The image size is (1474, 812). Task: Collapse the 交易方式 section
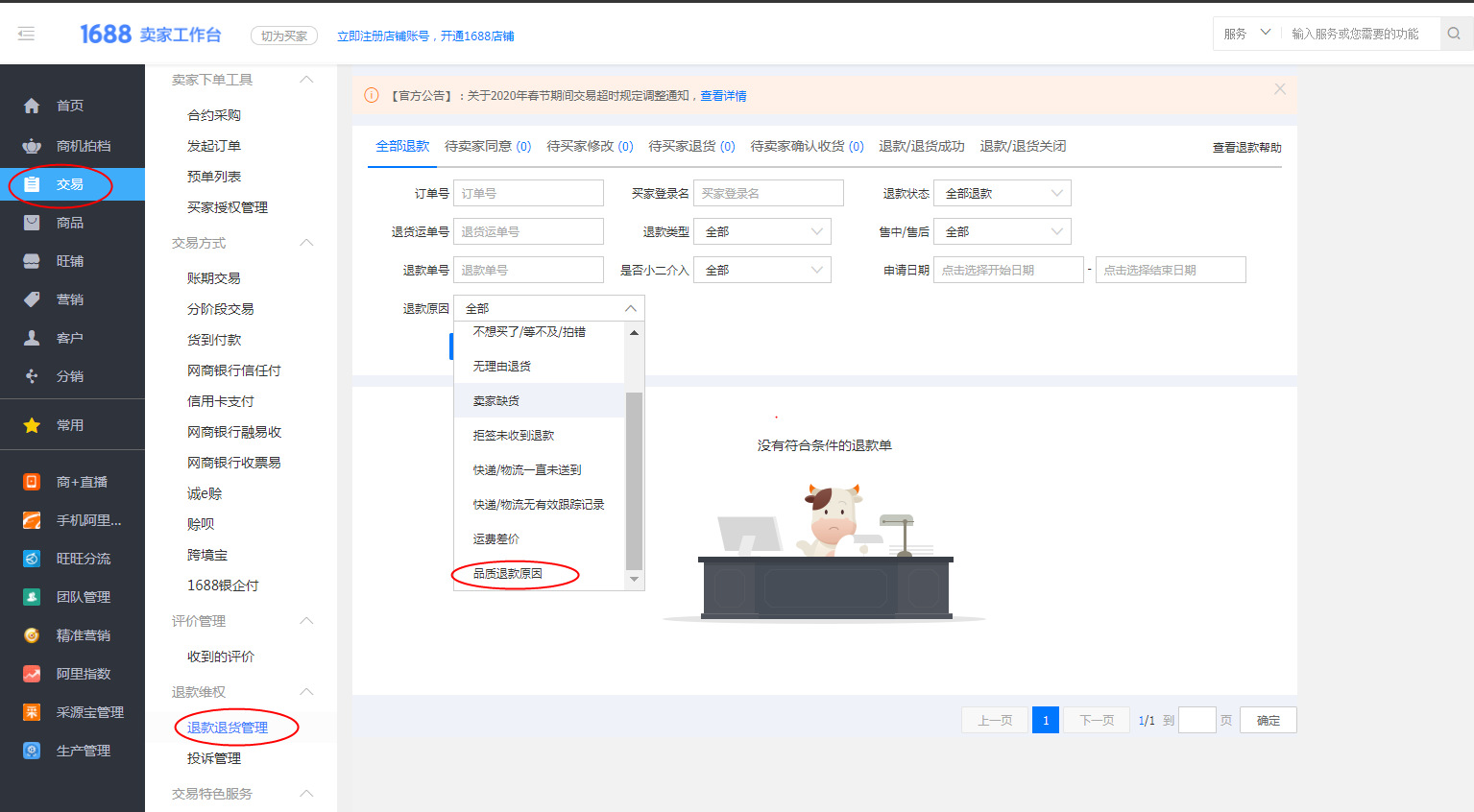pyautogui.click(x=306, y=243)
